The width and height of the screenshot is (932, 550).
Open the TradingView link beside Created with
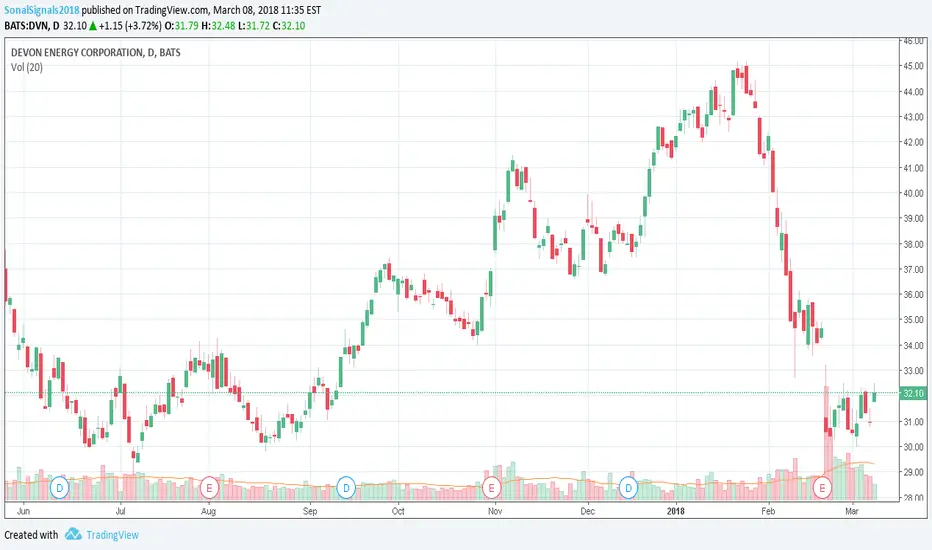[x=112, y=535]
